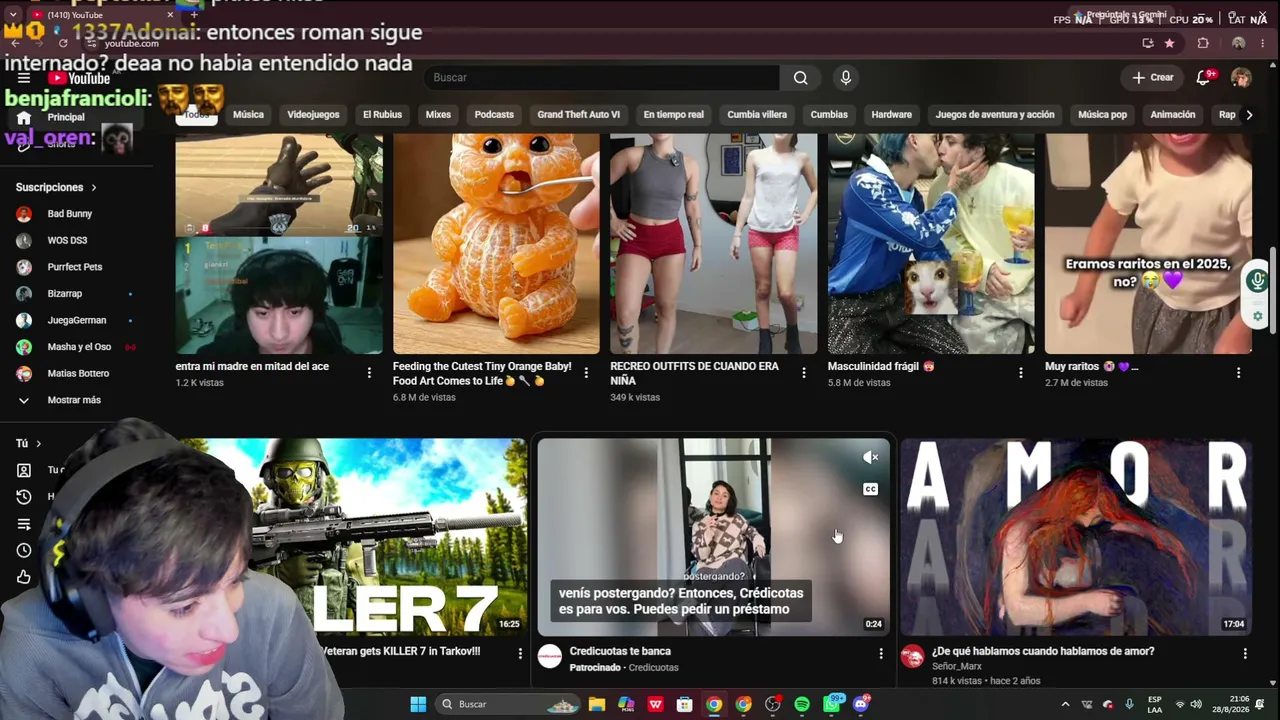
Task: Filter by Grand Theft Auto VI chip
Action: click(x=578, y=115)
